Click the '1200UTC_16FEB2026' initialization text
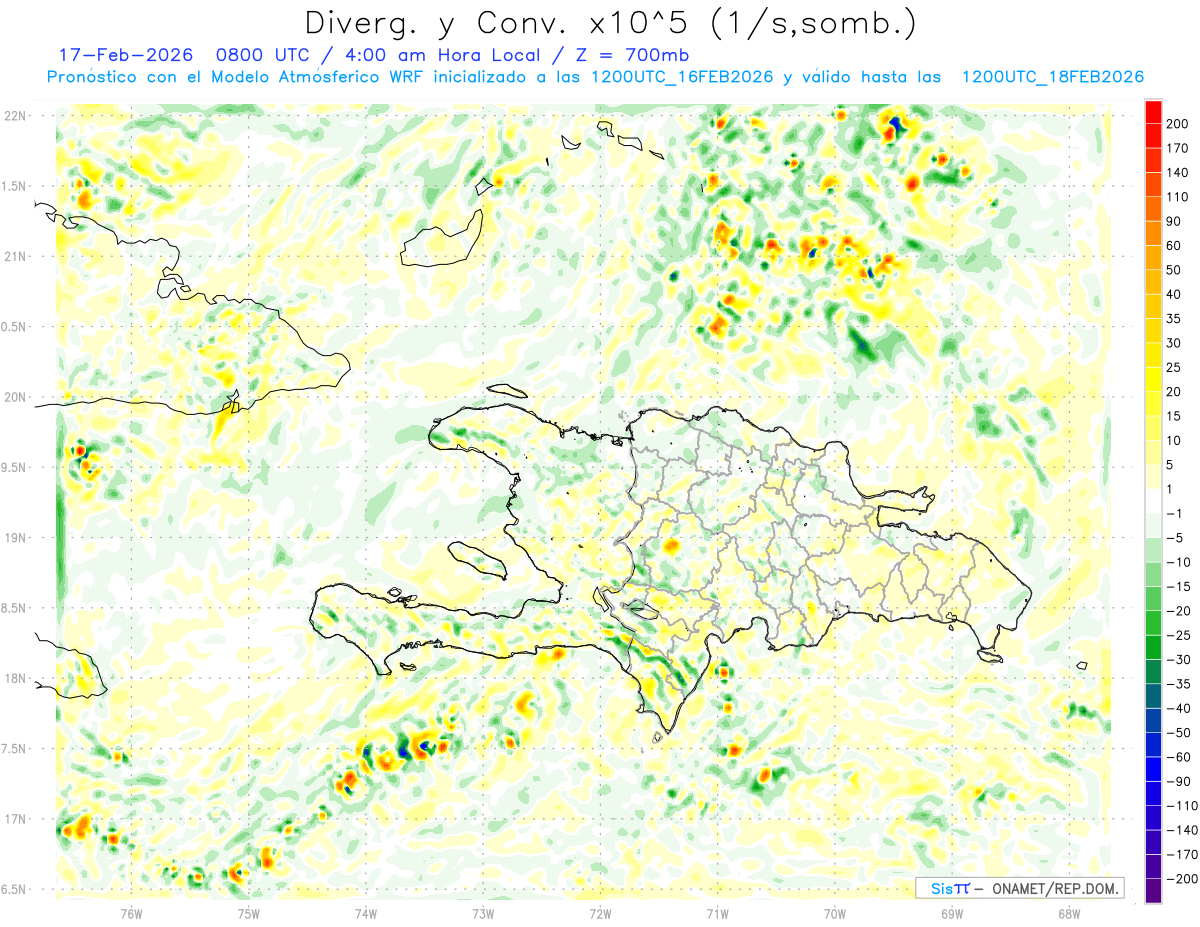Viewport: 1200px width, 927px height. coord(682,77)
